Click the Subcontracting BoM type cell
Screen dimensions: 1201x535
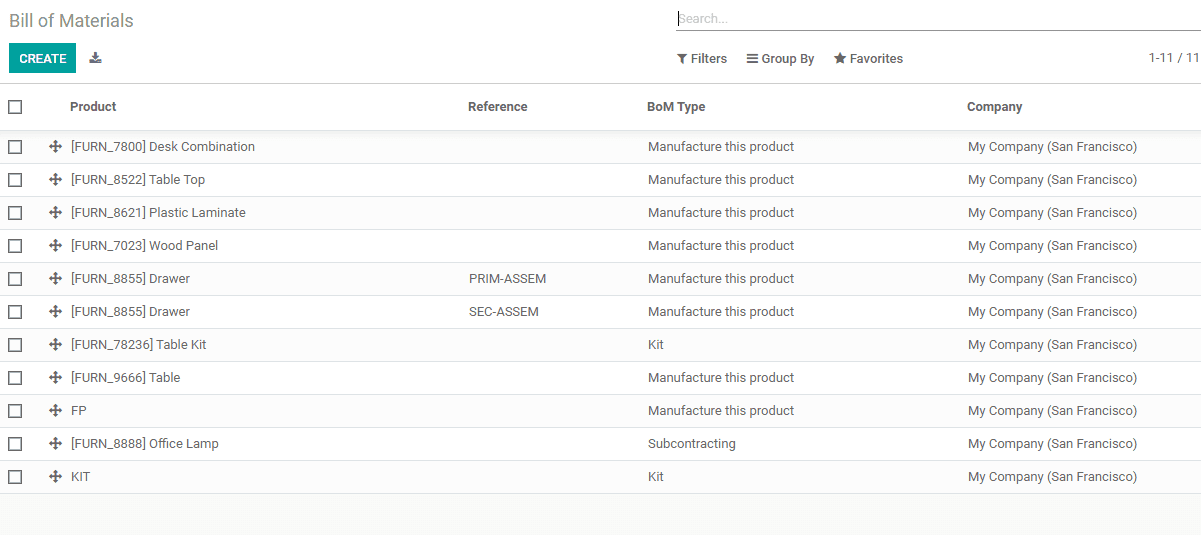coord(692,444)
